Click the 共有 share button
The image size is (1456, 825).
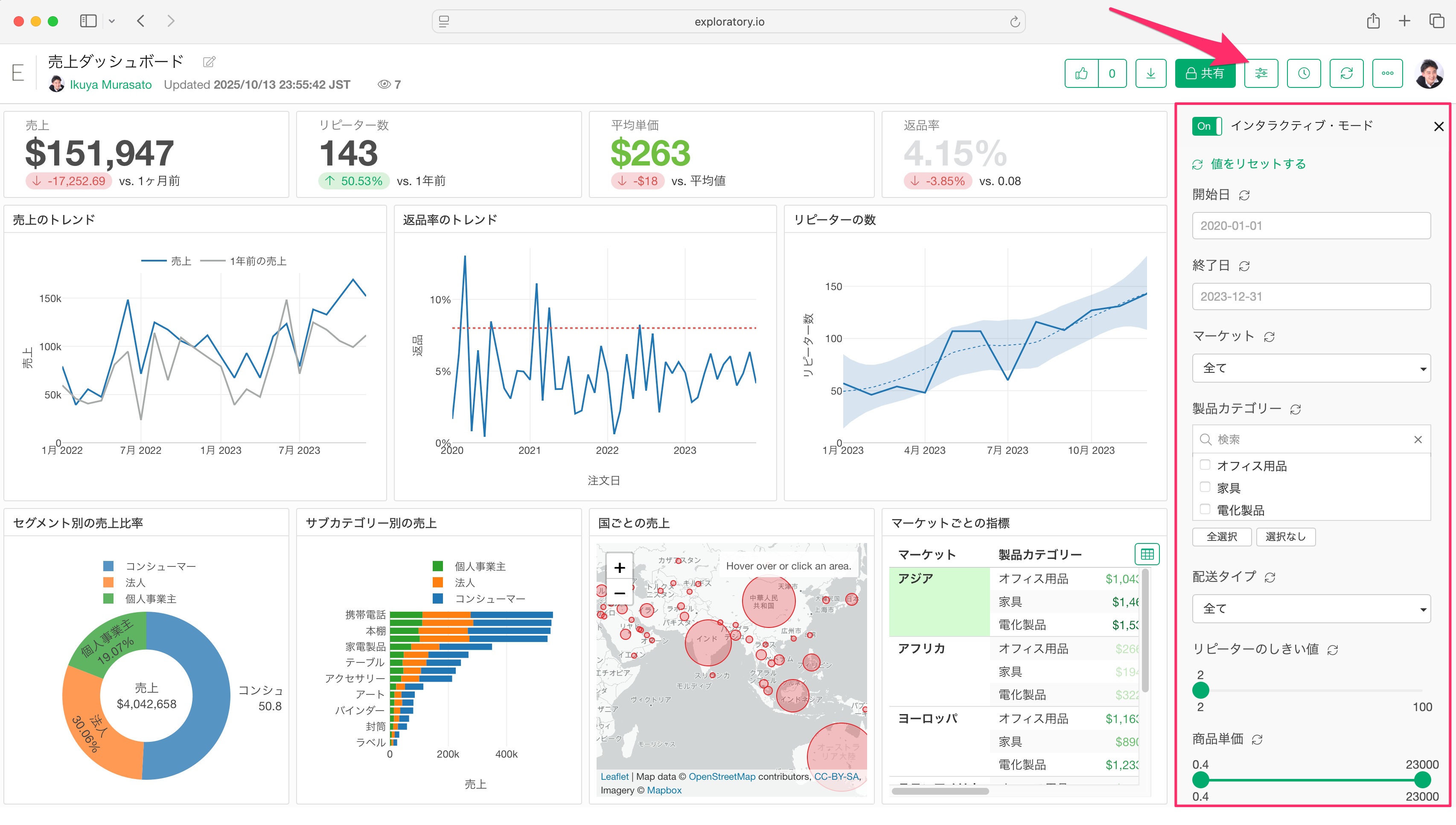coord(1205,73)
